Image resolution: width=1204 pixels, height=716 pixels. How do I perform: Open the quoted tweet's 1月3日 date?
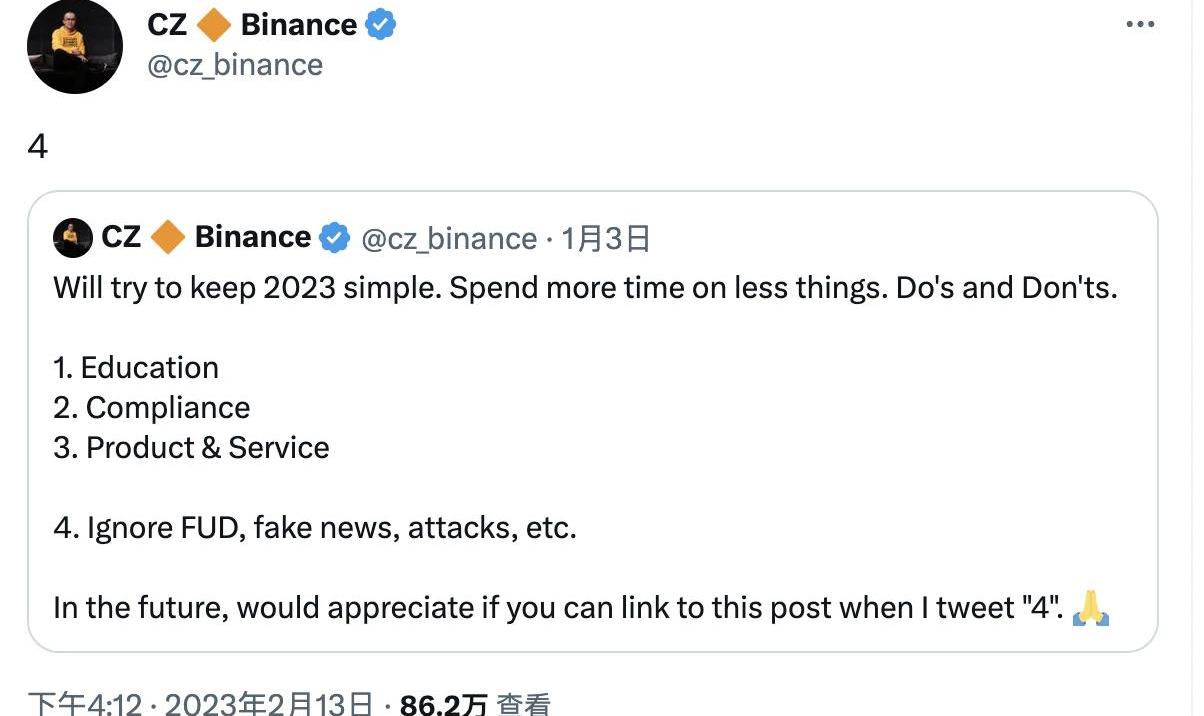coord(606,238)
